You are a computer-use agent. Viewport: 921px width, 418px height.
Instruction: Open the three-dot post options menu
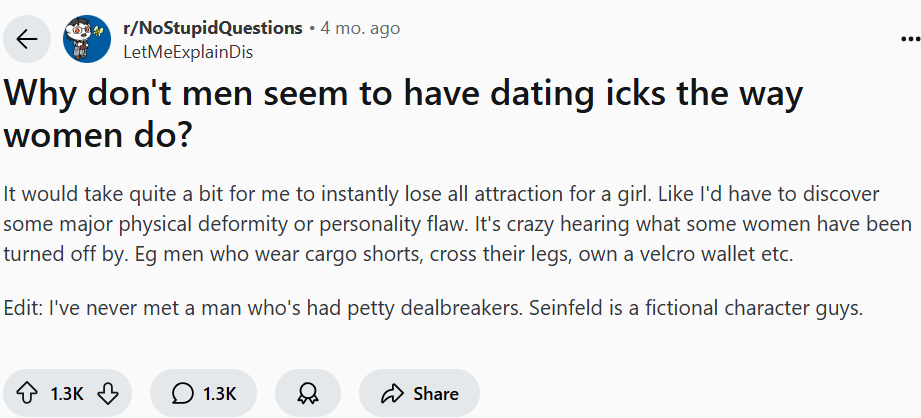910,39
